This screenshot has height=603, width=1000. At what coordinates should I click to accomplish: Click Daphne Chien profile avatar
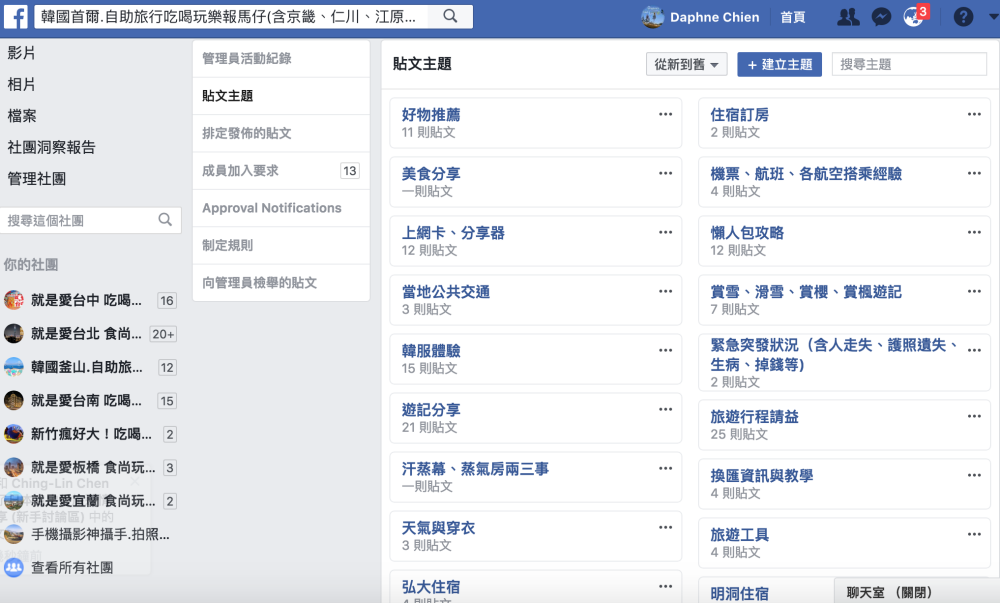click(652, 17)
